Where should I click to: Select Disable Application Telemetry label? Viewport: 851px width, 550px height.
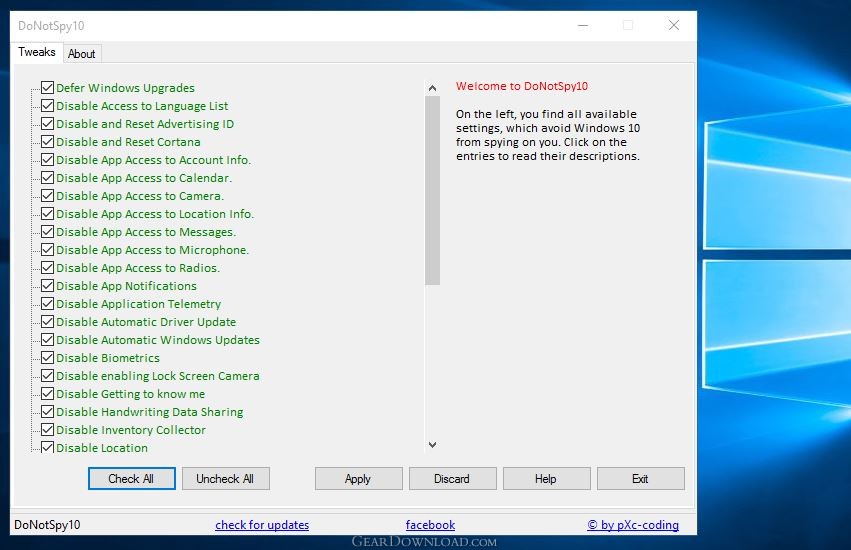tap(138, 304)
